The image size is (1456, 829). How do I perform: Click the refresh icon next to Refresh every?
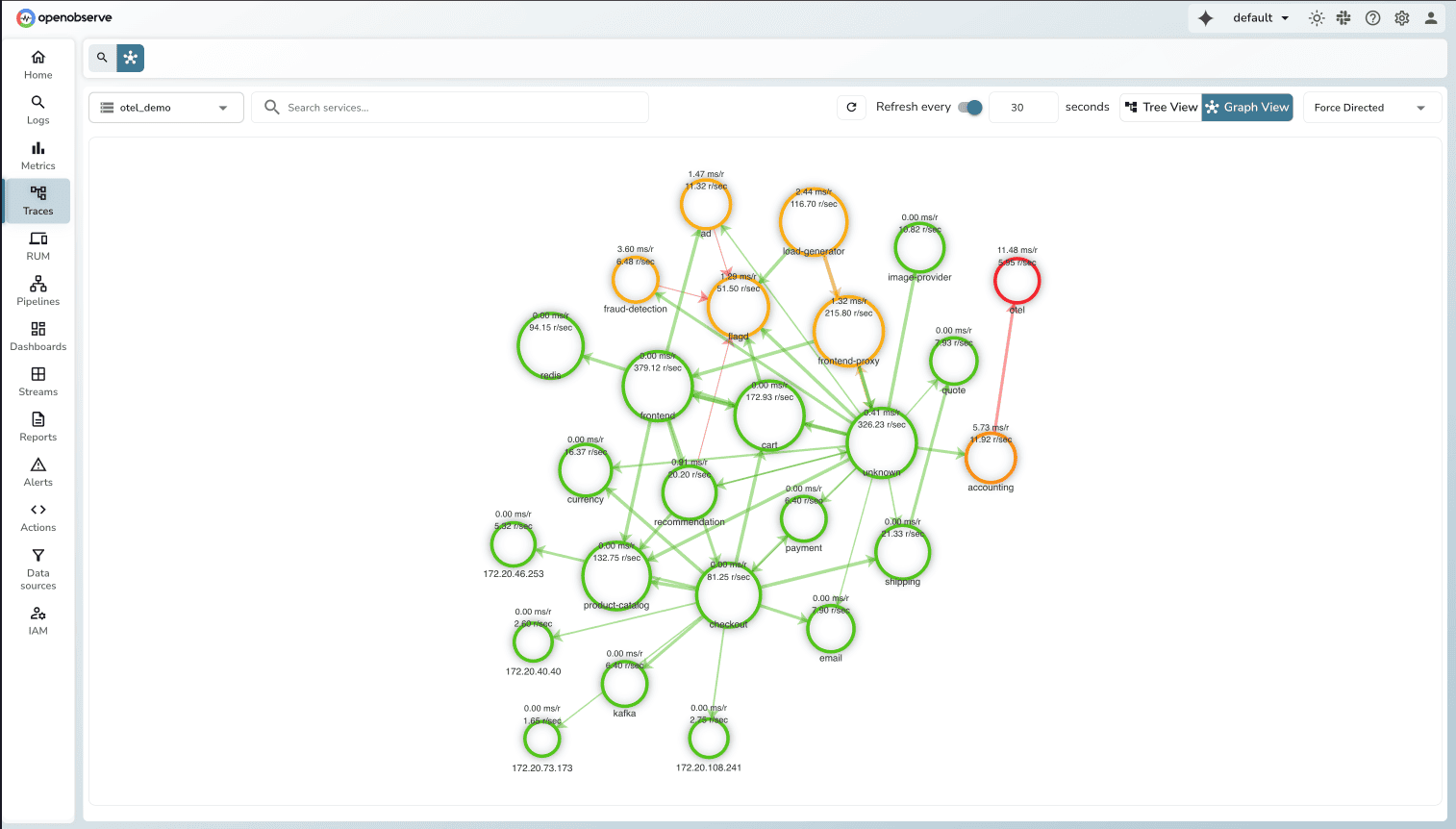[x=850, y=107]
